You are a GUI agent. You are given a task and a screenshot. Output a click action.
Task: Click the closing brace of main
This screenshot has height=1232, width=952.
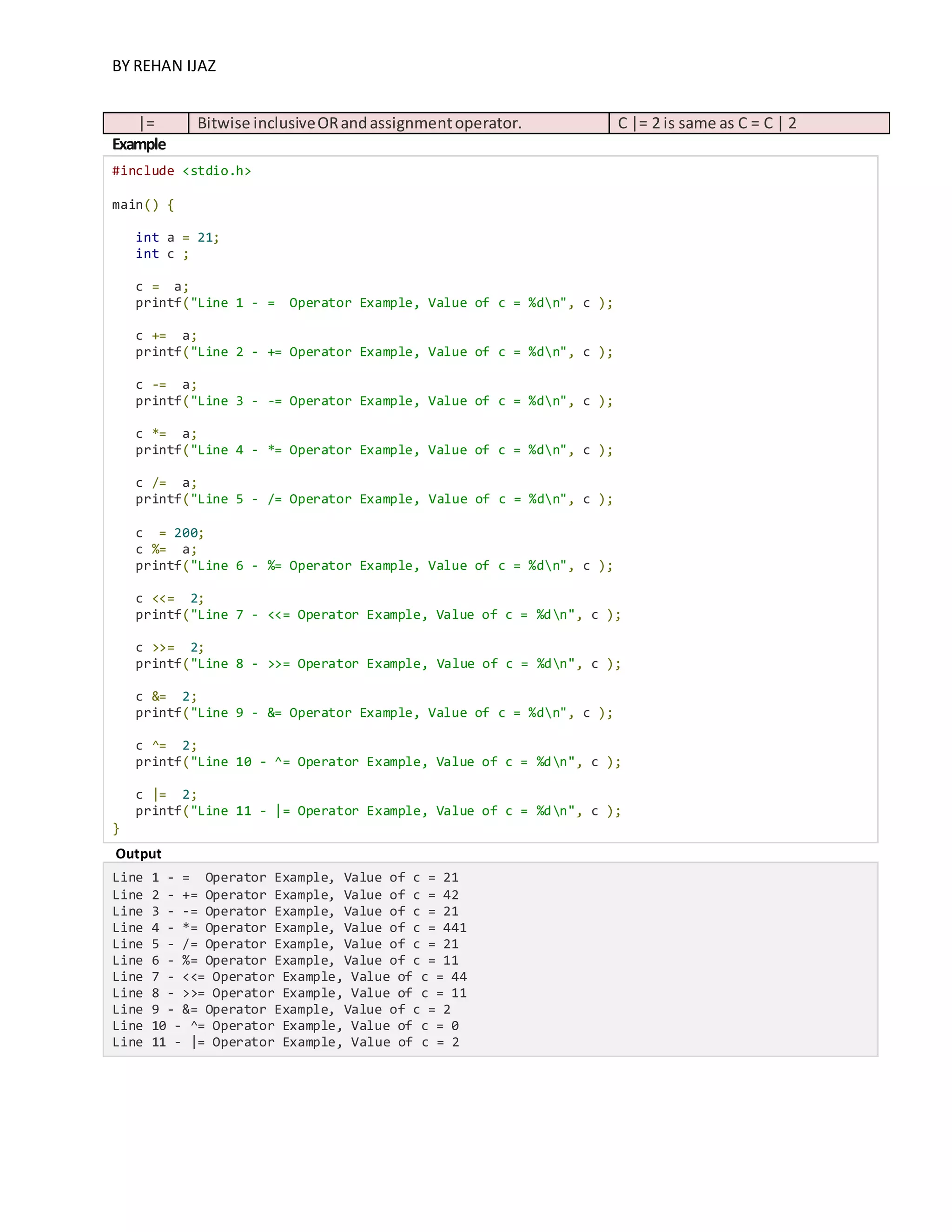[x=116, y=828]
